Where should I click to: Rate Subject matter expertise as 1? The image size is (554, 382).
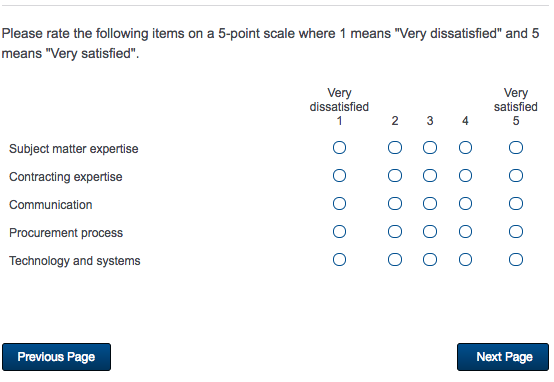(339, 148)
